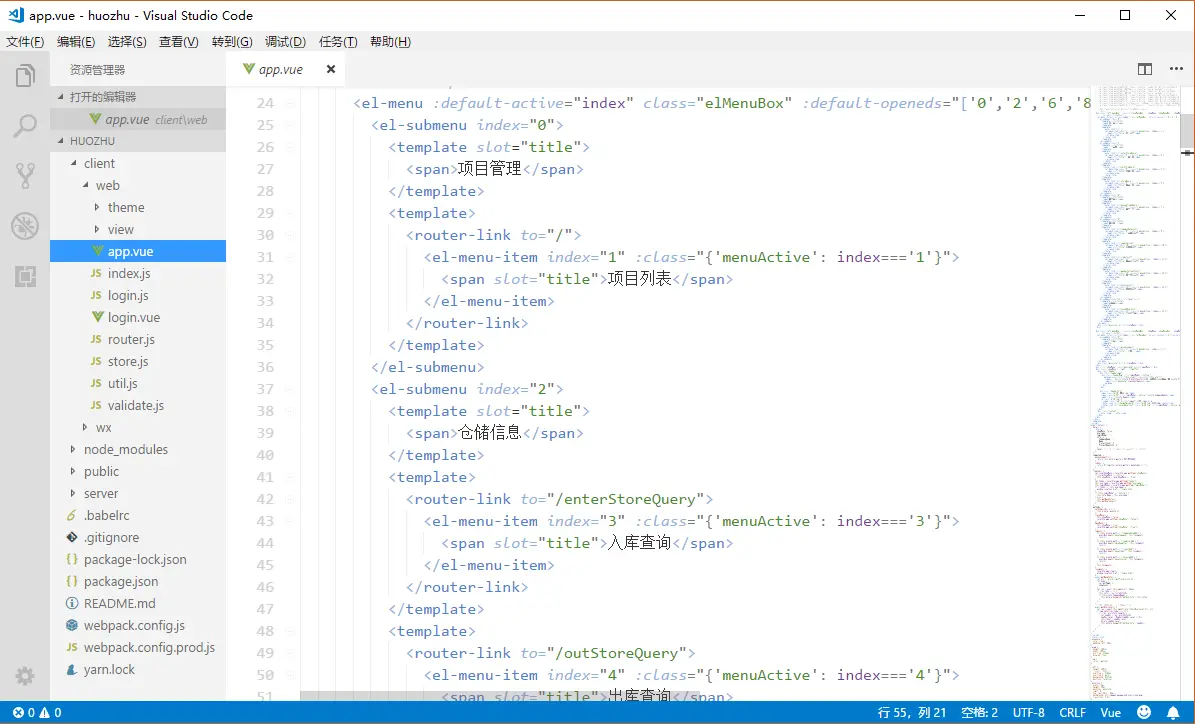Open index.js in the explorer
This screenshot has width=1195, height=724.
pyautogui.click(x=138, y=274)
